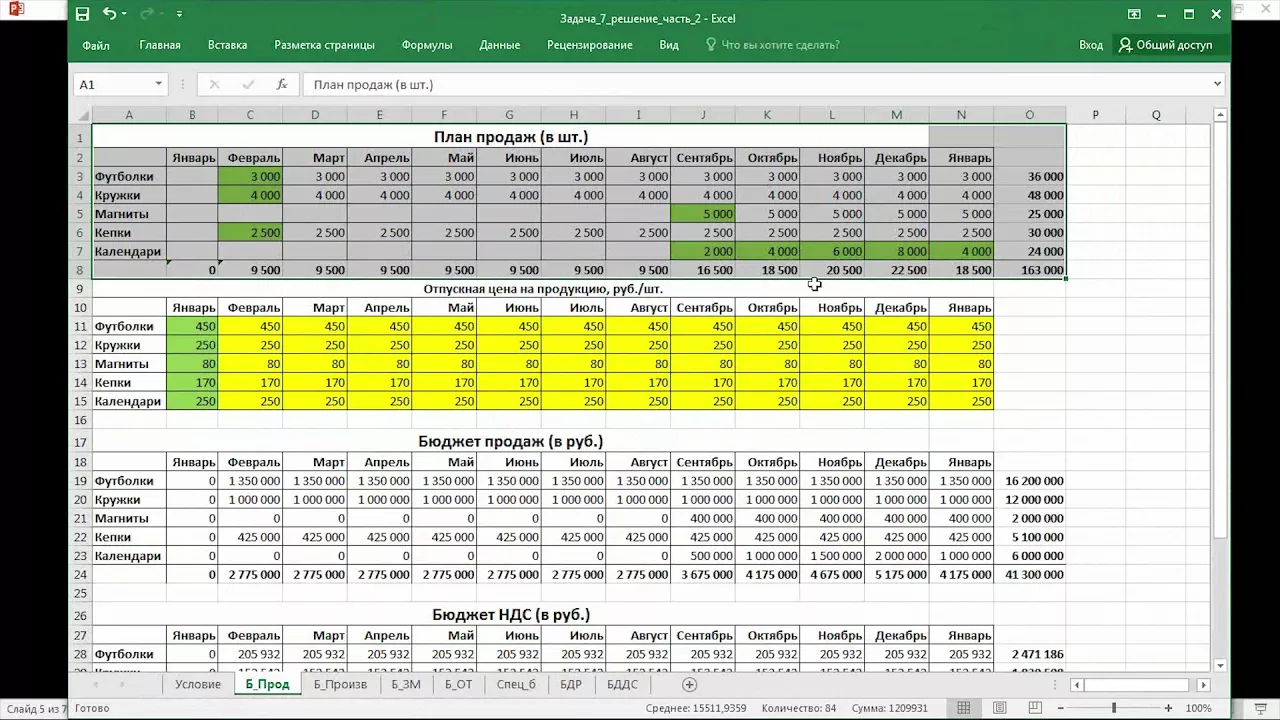Click the Что вы хотите сделать search field
Viewport: 1280px width, 720px height.
click(773, 45)
